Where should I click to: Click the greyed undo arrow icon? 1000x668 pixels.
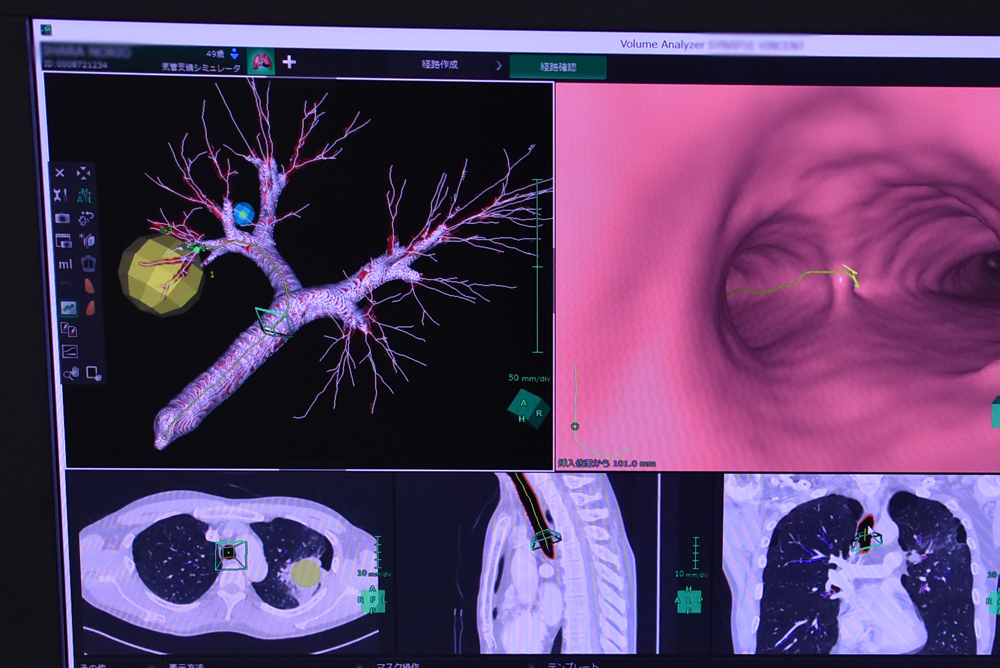click(66, 285)
